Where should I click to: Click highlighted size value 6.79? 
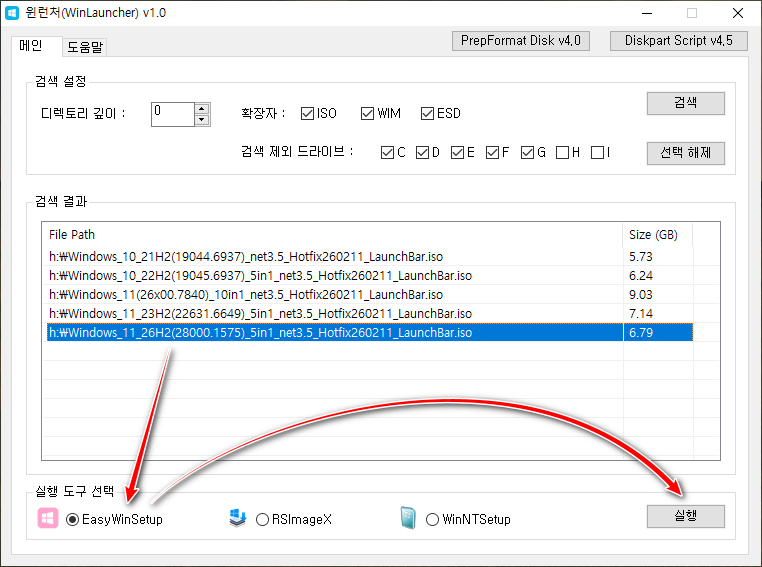pos(641,332)
